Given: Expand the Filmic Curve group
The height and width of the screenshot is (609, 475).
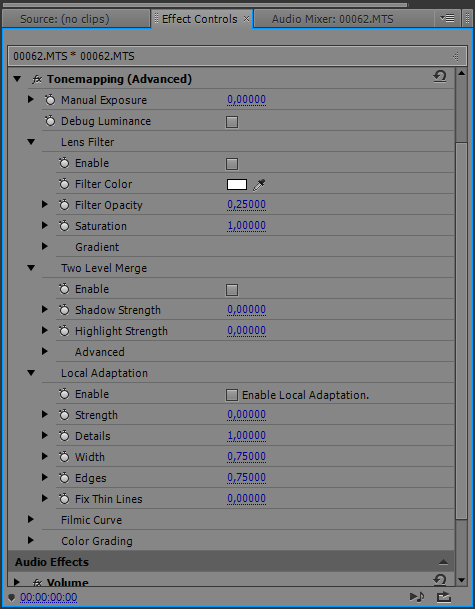Looking at the screenshot, I should 31,519.
